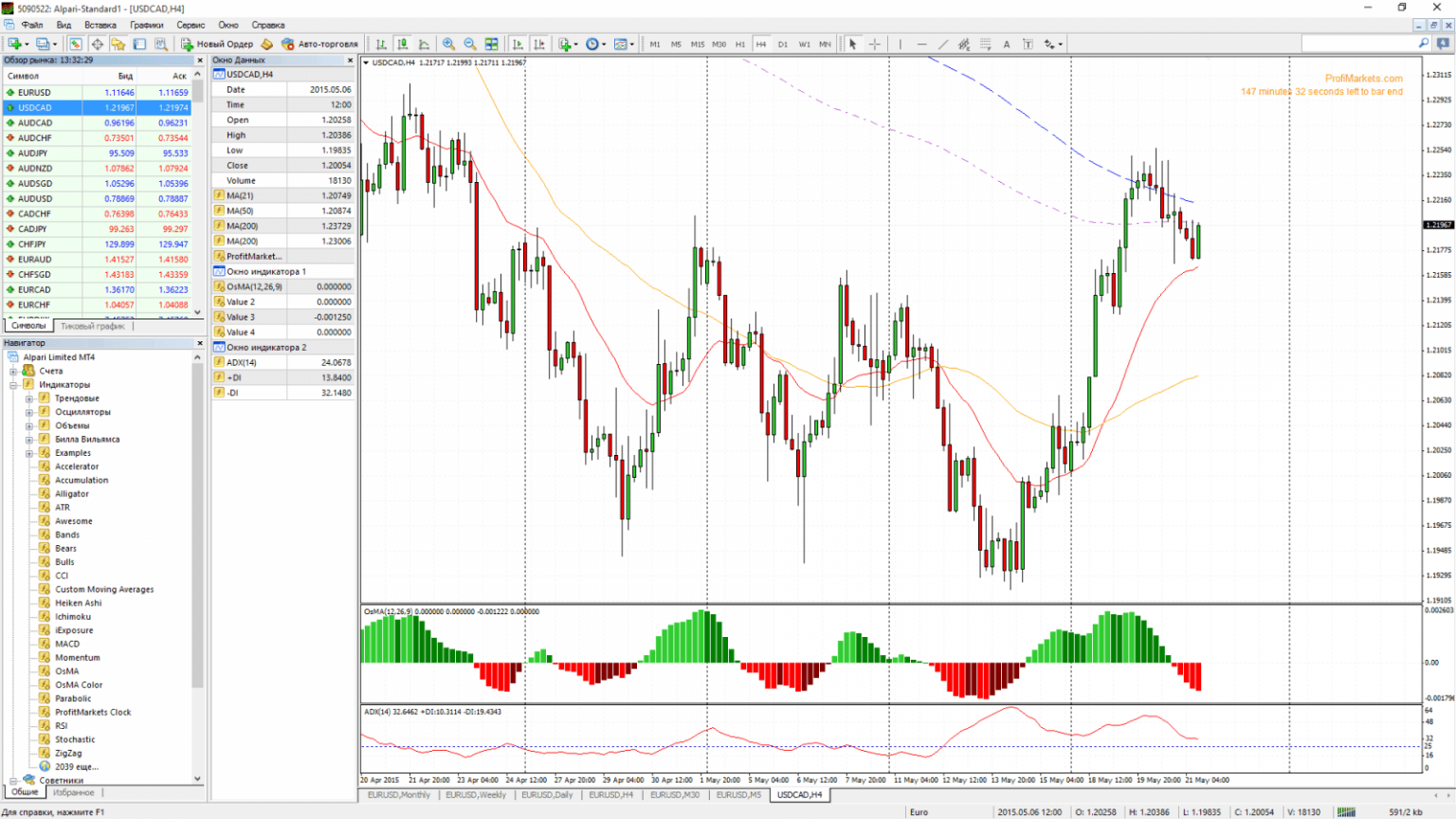Switch to the D1 timeframe
The image size is (1456, 819).
[x=782, y=44]
